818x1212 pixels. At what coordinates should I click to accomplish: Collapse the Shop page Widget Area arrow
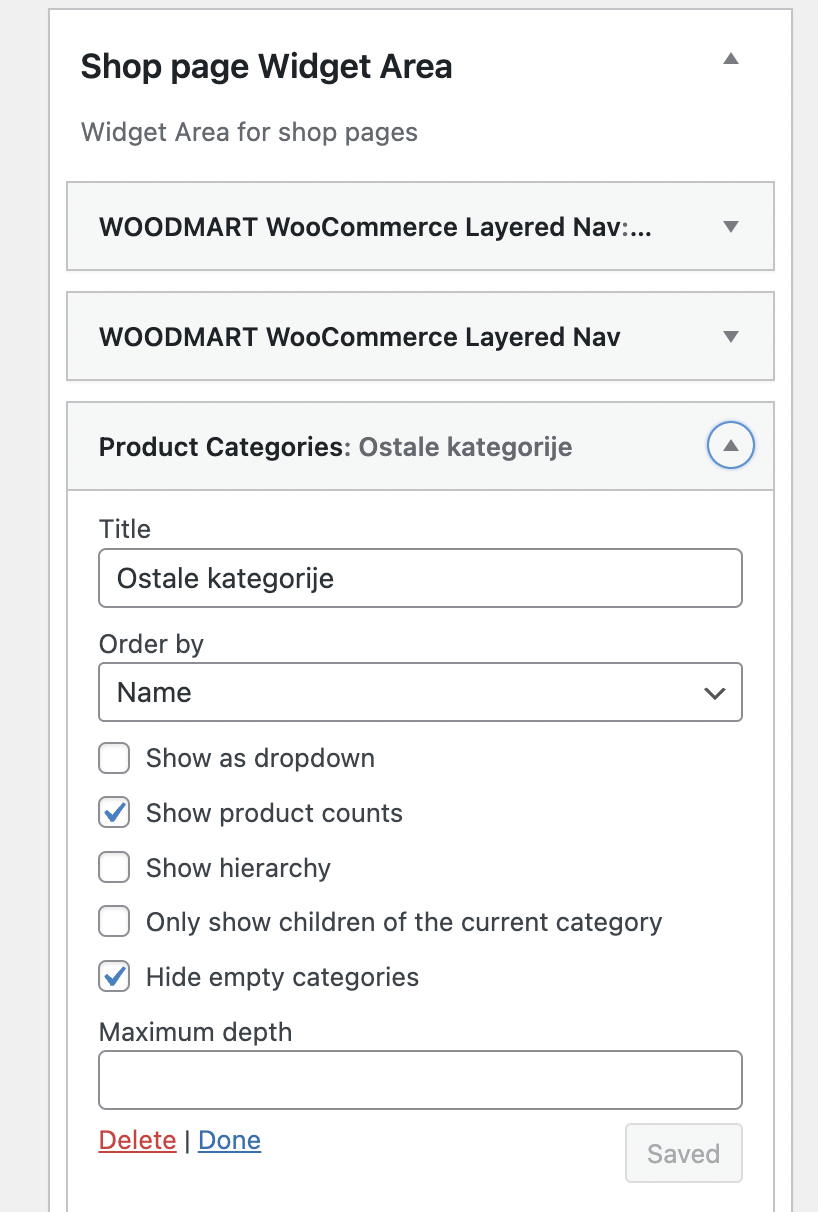pyautogui.click(x=731, y=59)
